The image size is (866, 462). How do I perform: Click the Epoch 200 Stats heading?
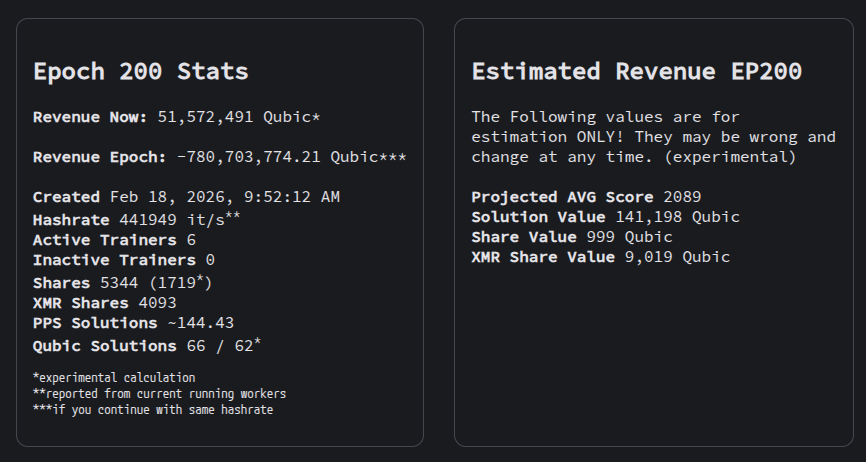coord(140,72)
